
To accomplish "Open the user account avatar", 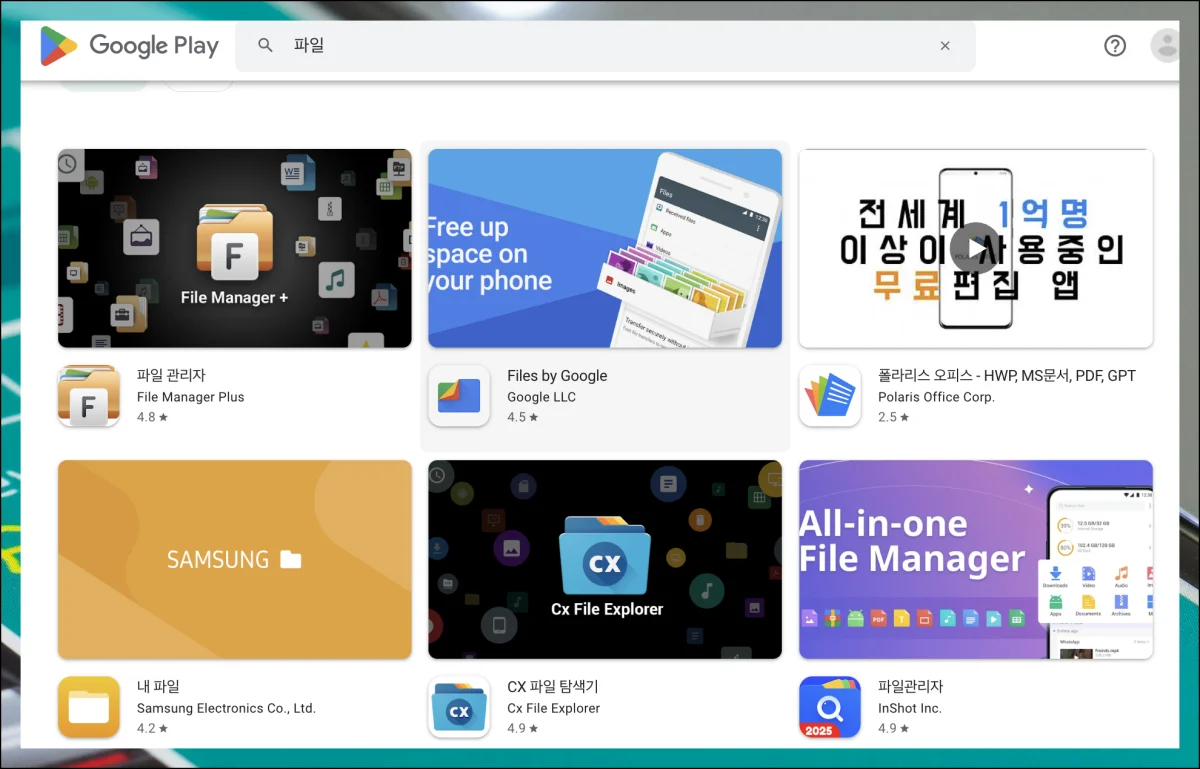I will point(1165,46).
